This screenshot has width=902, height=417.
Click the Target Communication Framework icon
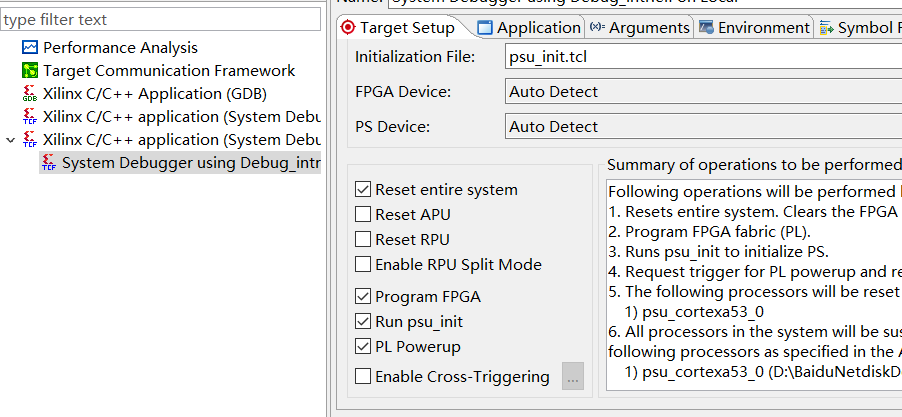(x=30, y=71)
